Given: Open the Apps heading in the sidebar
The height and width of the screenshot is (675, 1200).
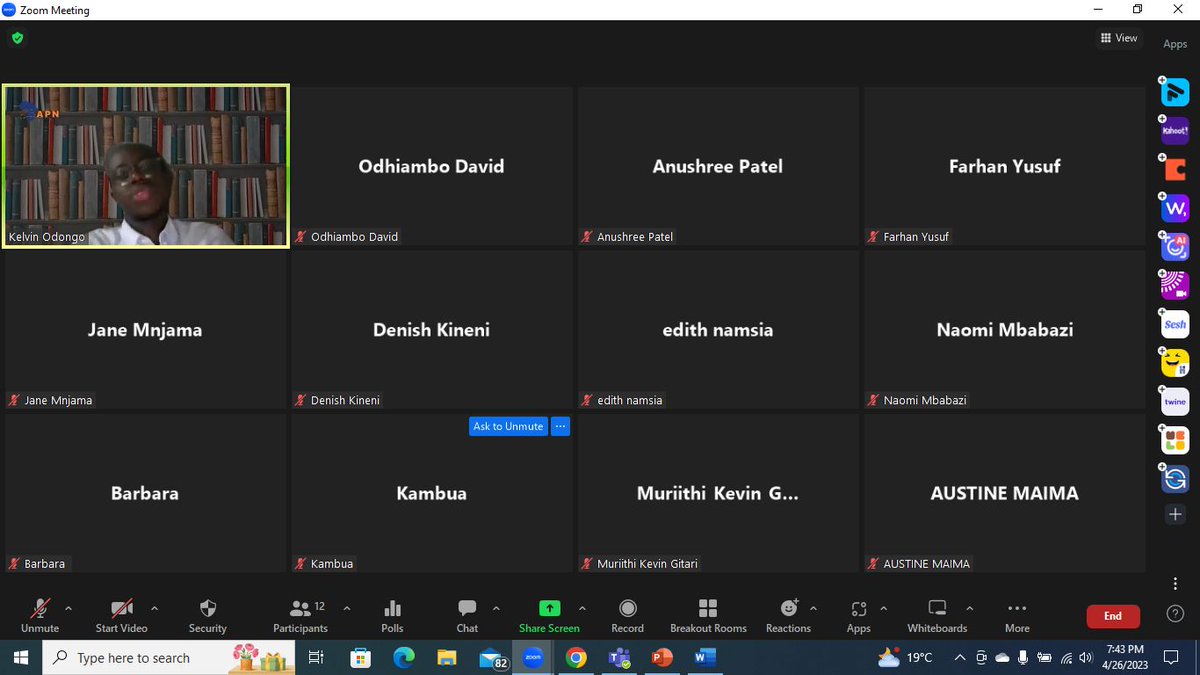Looking at the screenshot, I should [1175, 44].
